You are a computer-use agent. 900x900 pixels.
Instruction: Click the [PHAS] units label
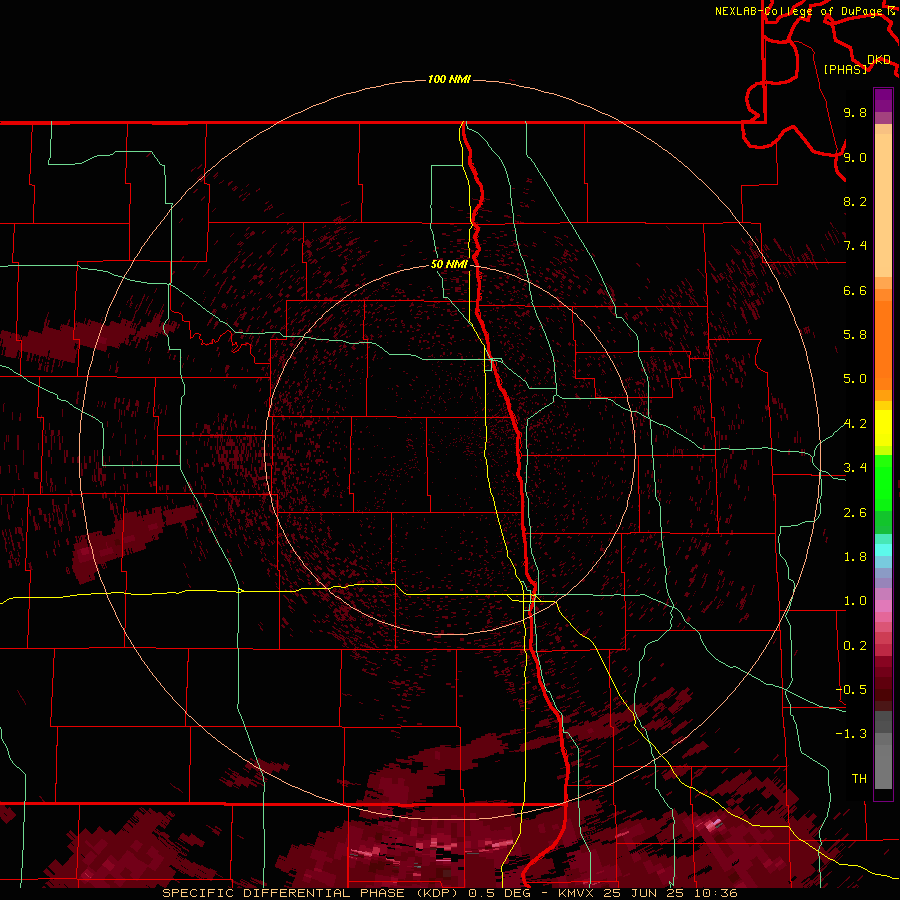845,69
